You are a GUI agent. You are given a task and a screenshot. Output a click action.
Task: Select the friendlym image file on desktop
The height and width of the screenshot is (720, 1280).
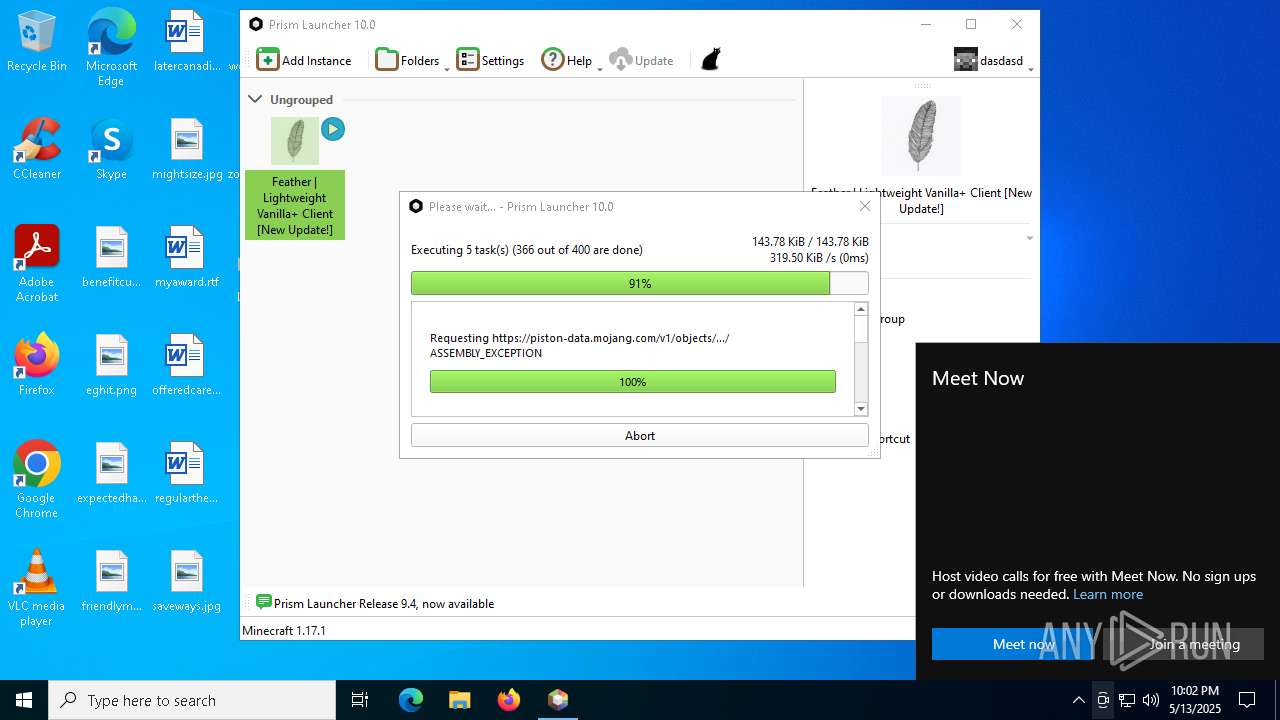coord(111,582)
